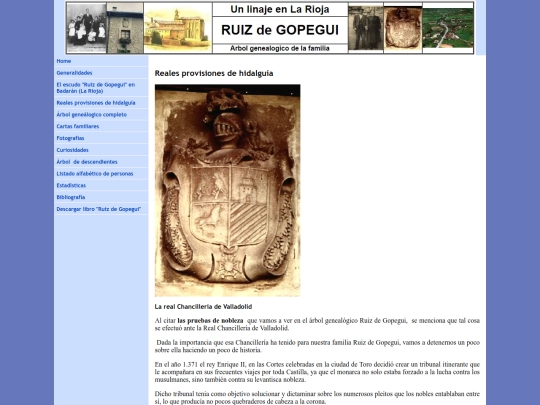Click the Un linaje en La Rioja text
This screenshot has width=540, height=405.
(x=280, y=9)
